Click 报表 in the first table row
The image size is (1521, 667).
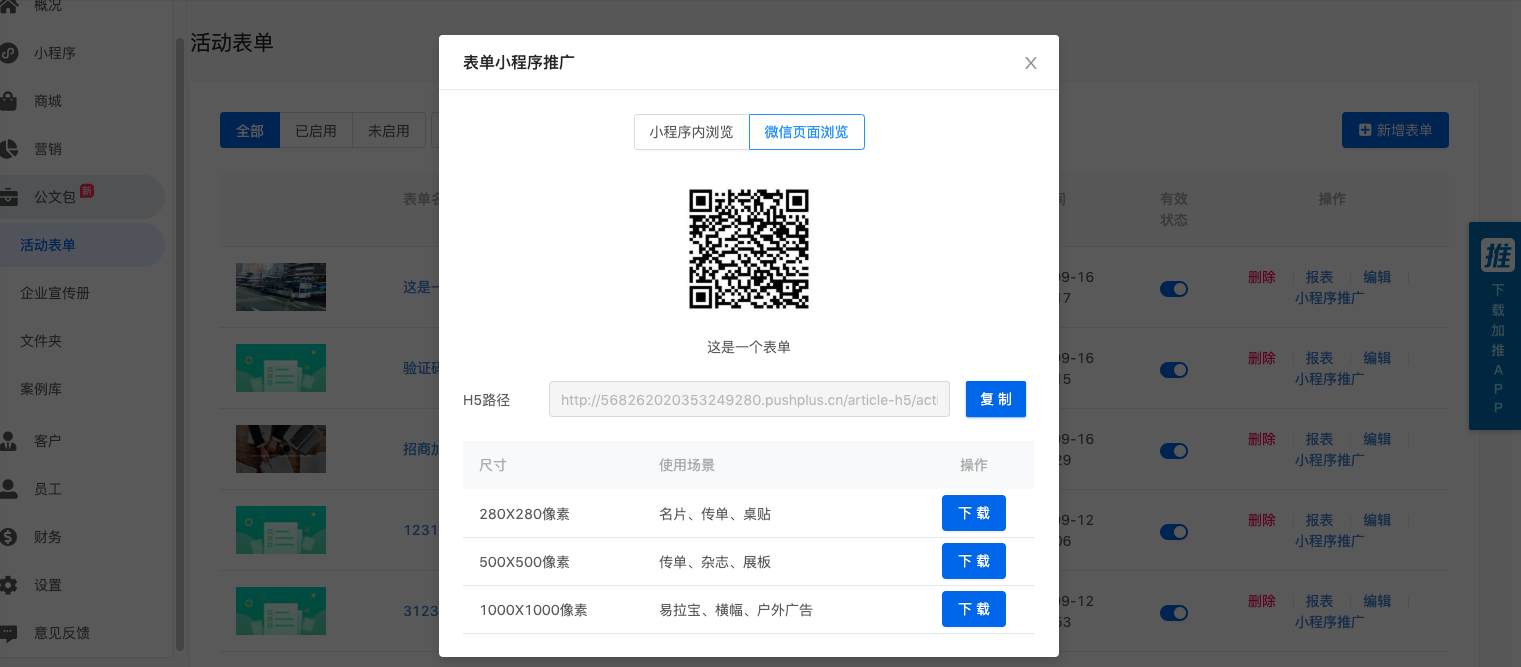click(1319, 277)
